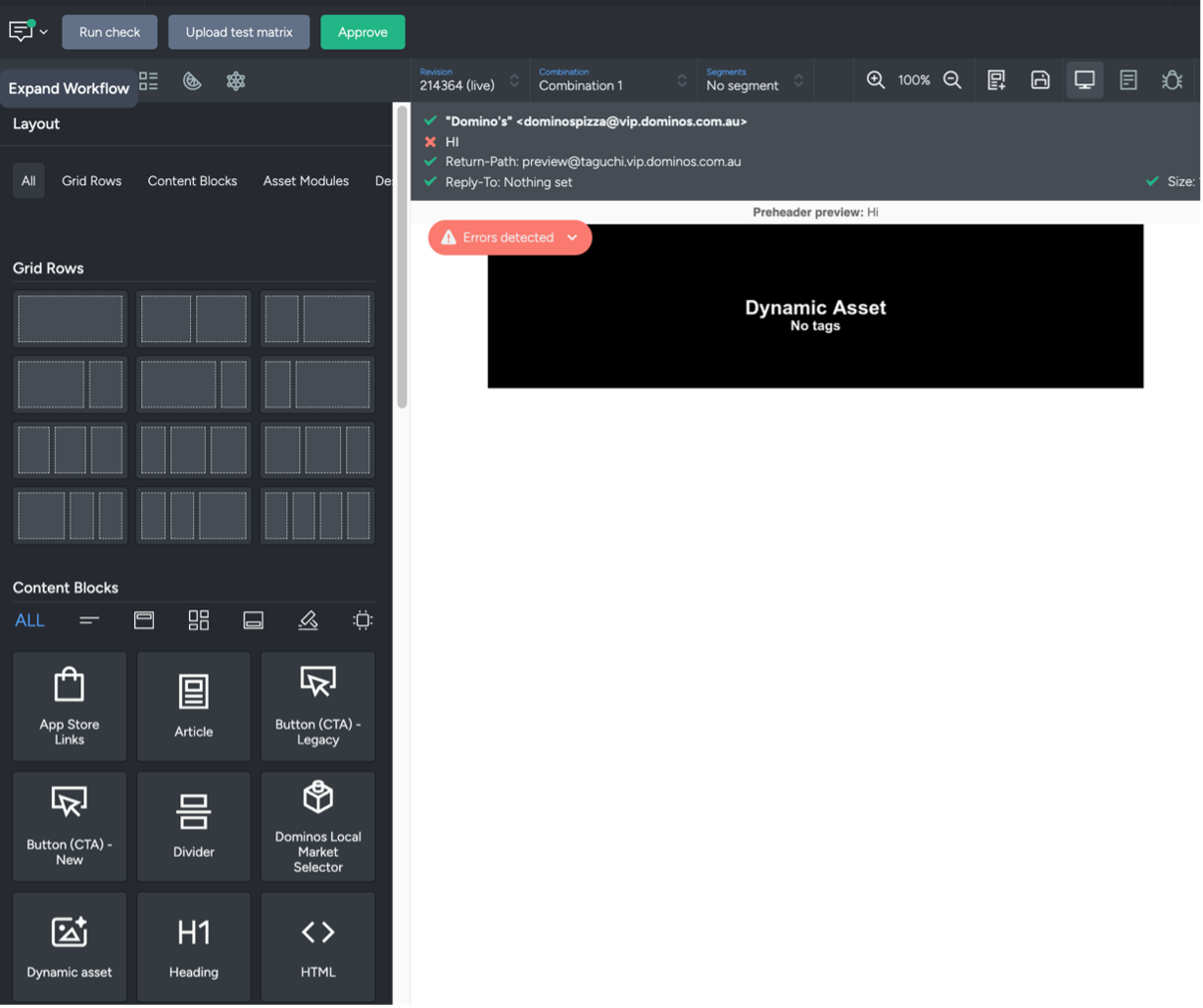This screenshot has width=1203, height=1008.
Task: Open the Combination 1 selector
Action: click(611, 80)
